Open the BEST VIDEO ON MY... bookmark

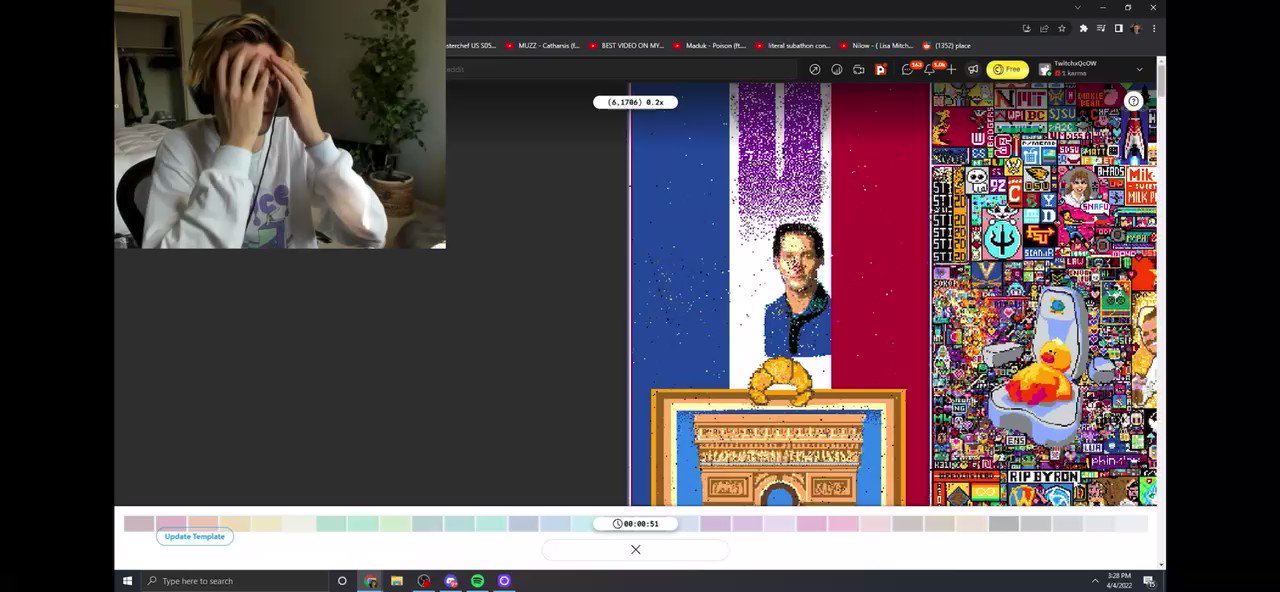click(x=626, y=45)
